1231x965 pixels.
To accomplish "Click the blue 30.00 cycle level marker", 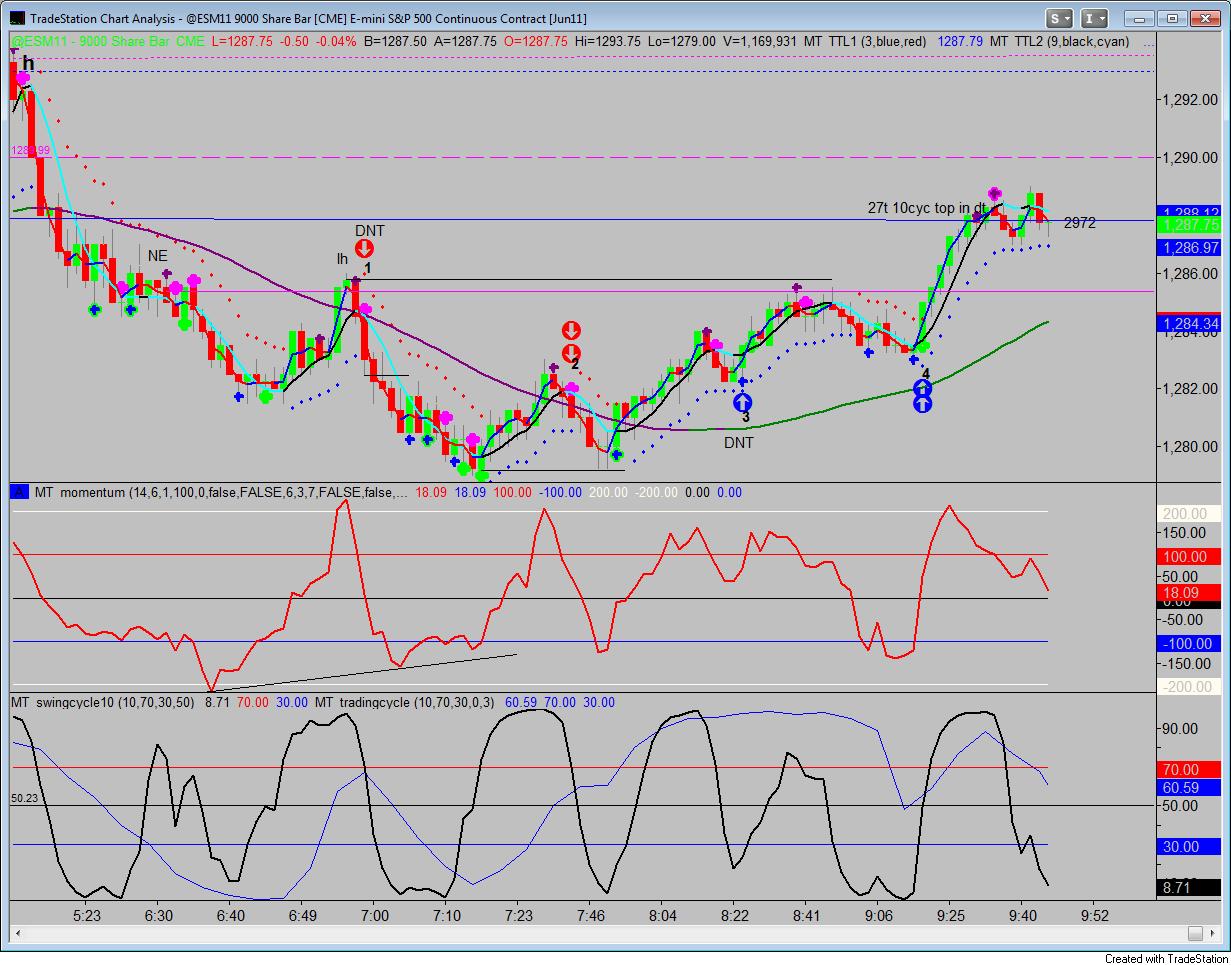I will 1188,846.
